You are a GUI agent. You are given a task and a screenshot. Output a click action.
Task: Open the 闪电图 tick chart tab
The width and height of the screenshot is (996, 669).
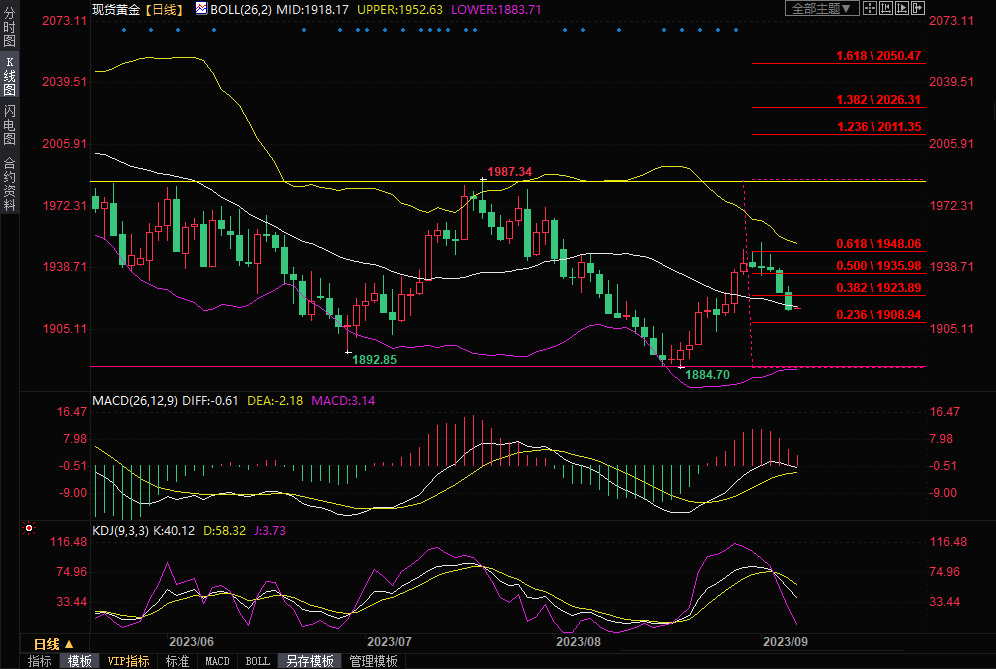pyautogui.click(x=9, y=124)
